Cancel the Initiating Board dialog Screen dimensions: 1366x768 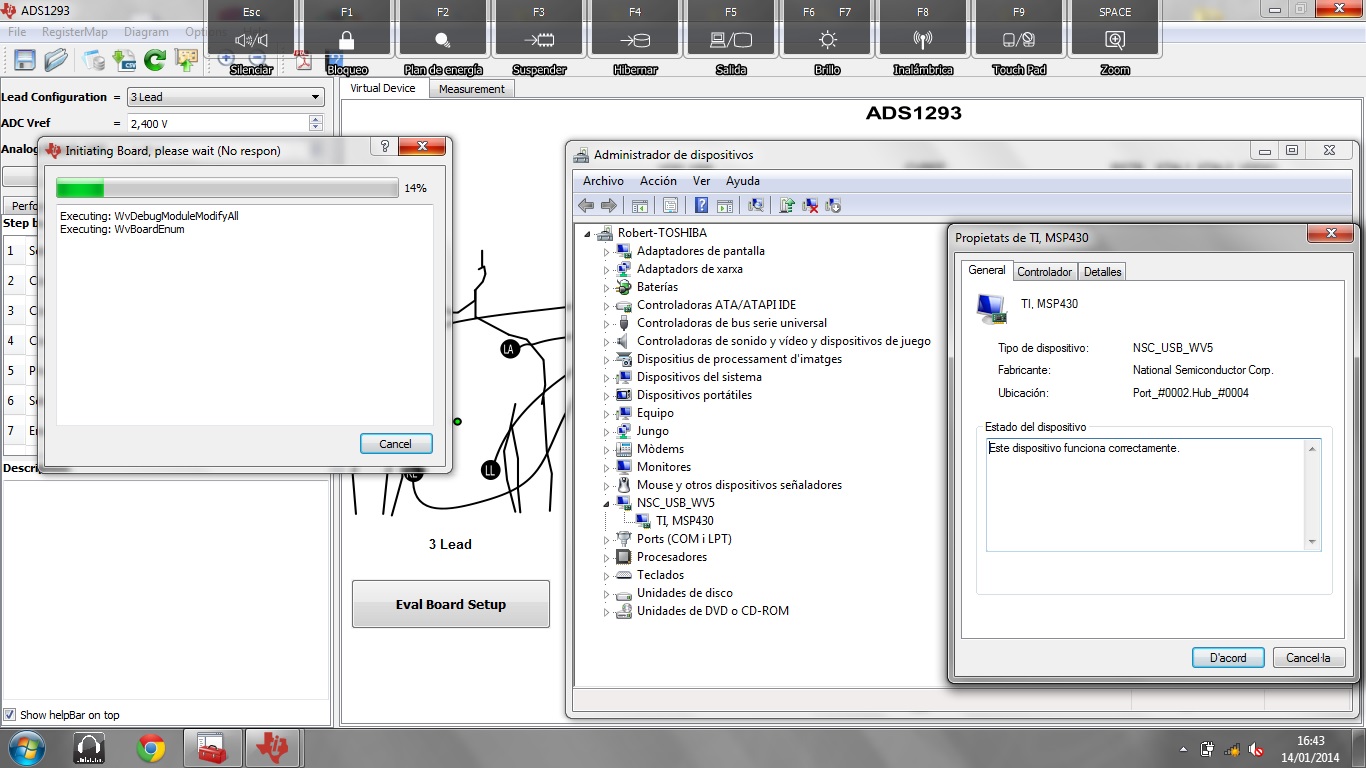(395, 444)
